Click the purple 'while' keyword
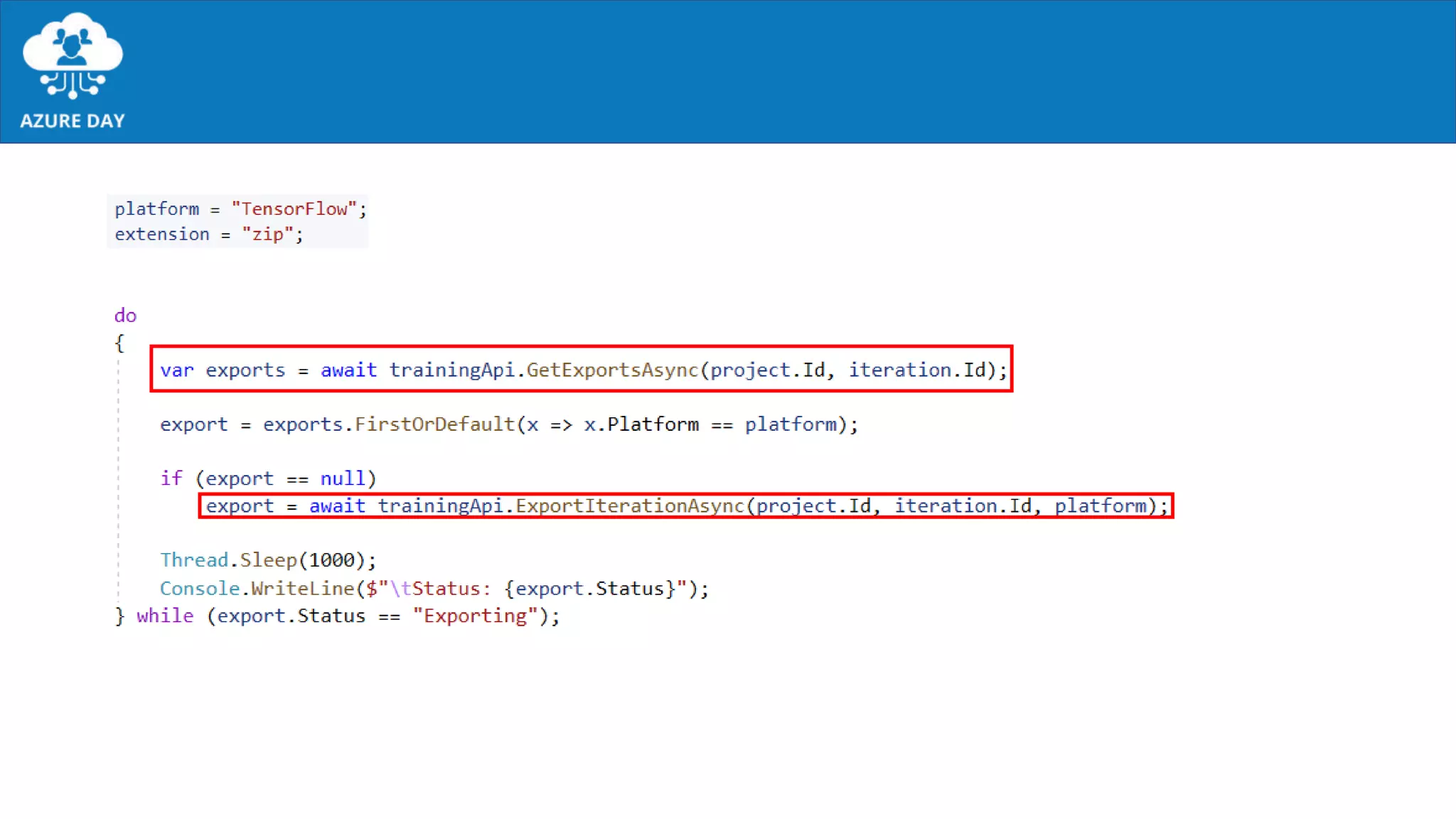This screenshot has height=819, width=1456. (165, 616)
